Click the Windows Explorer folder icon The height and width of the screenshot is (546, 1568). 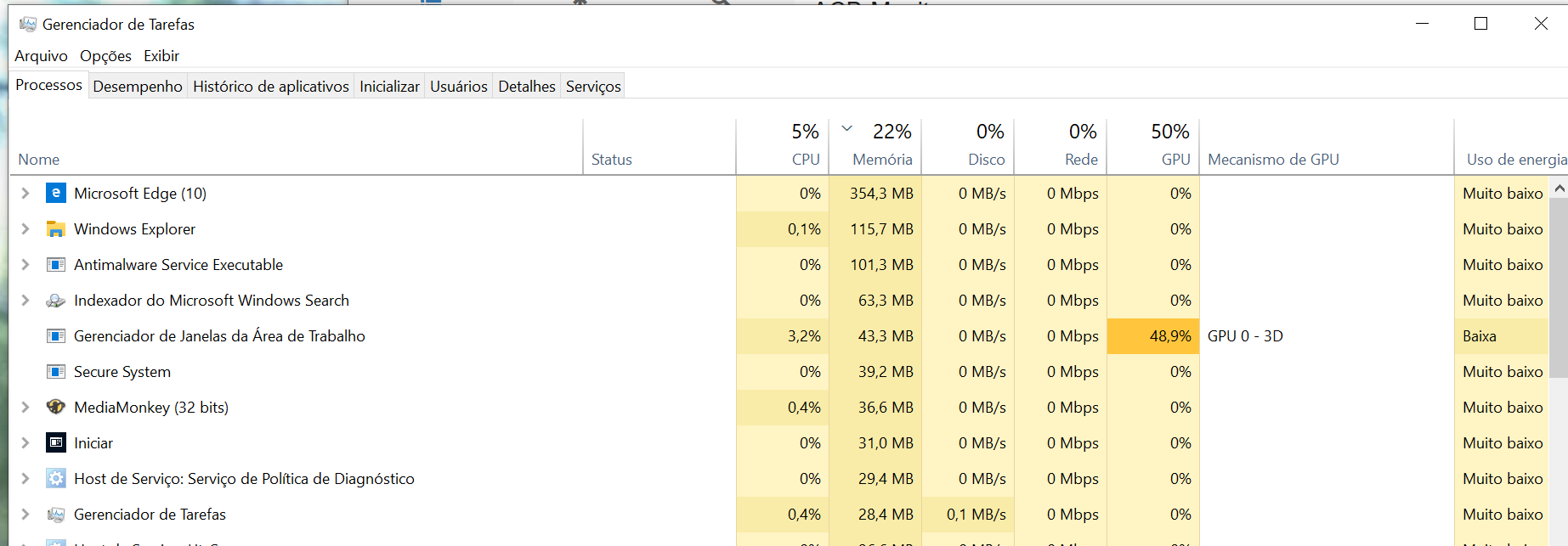[x=56, y=229]
